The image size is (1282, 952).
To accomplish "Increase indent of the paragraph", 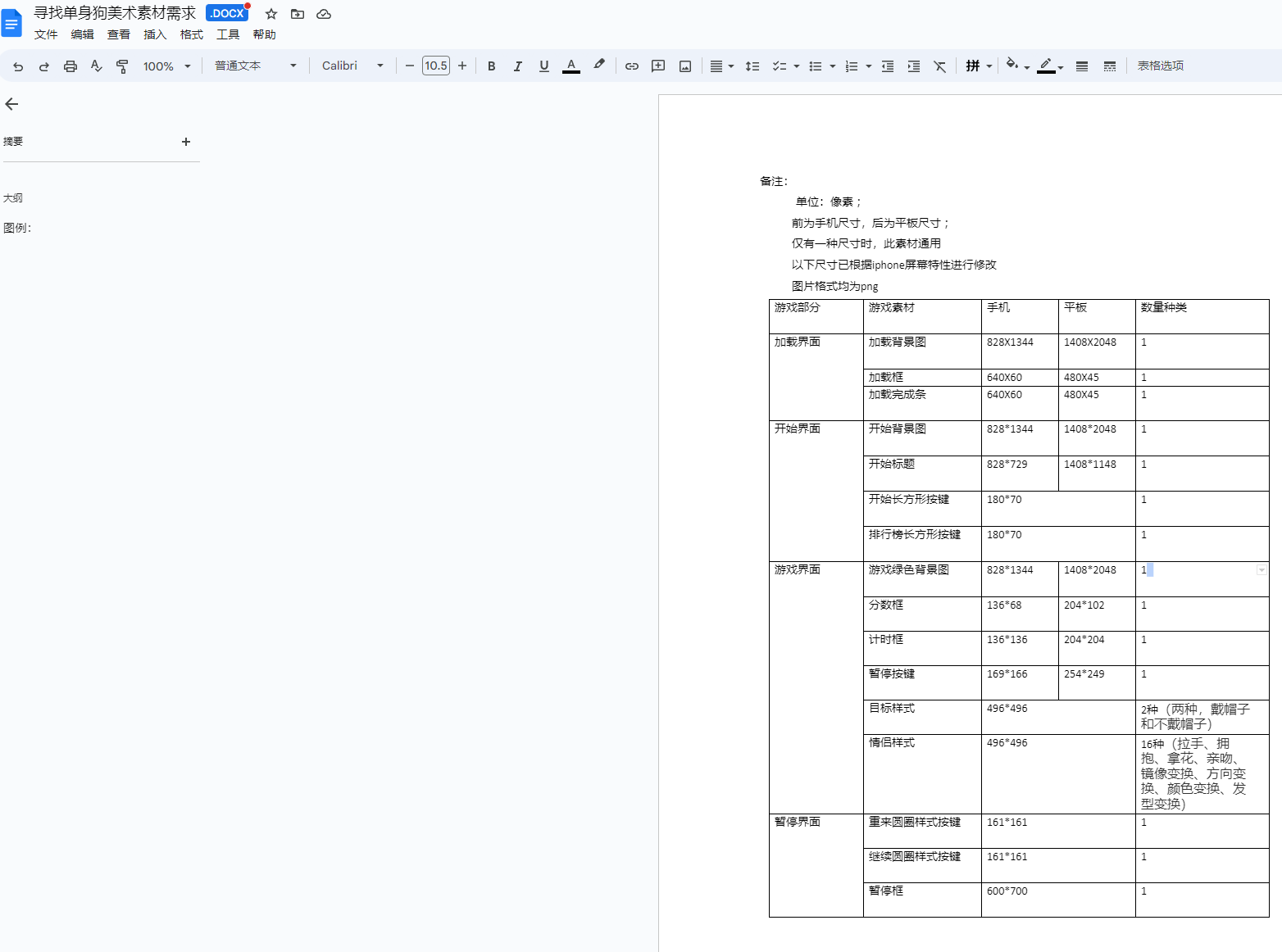I will (914, 66).
